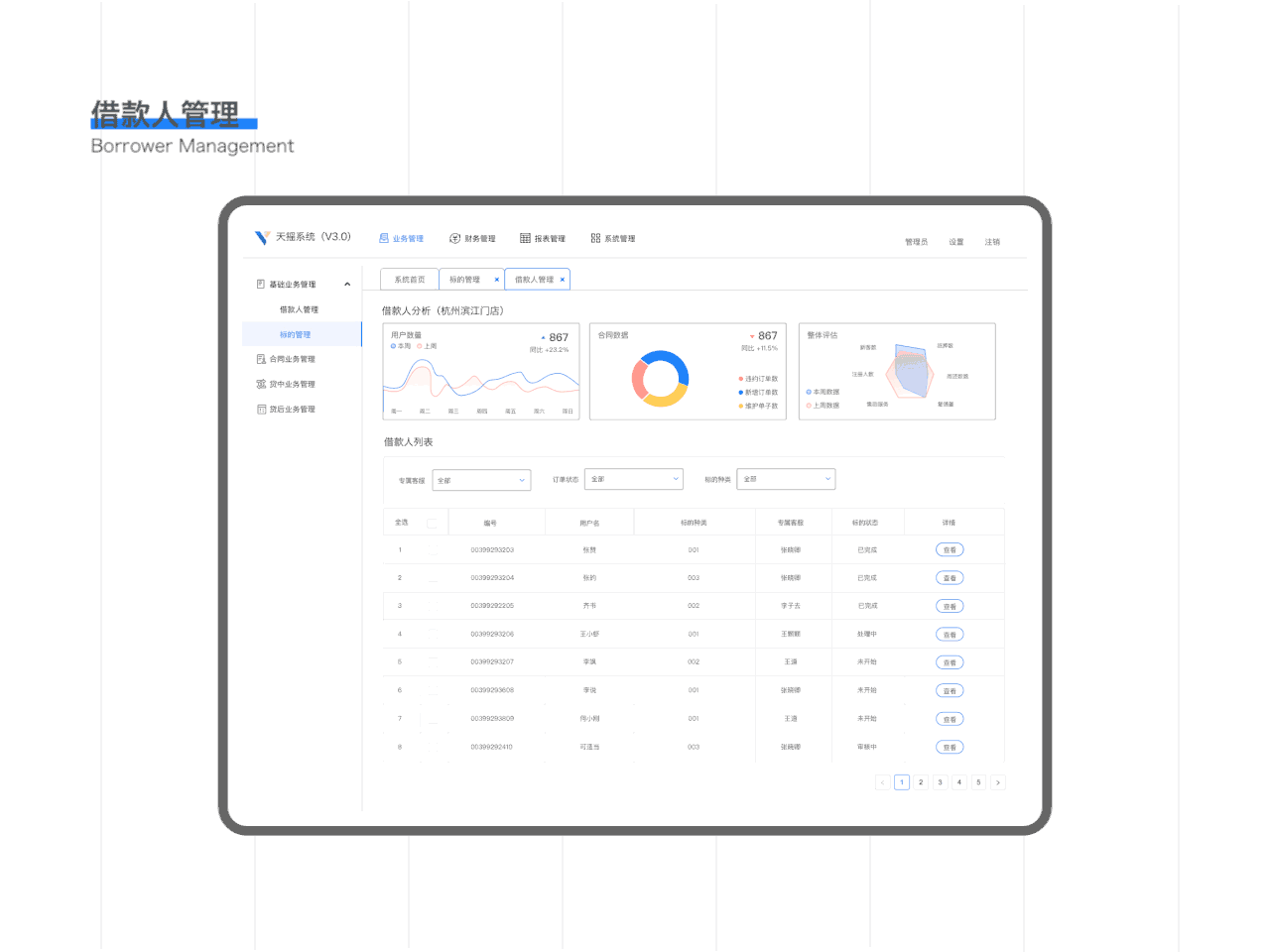Click the 用户名 column header
Viewport: 1270px width, 952px height.
[589, 523]
